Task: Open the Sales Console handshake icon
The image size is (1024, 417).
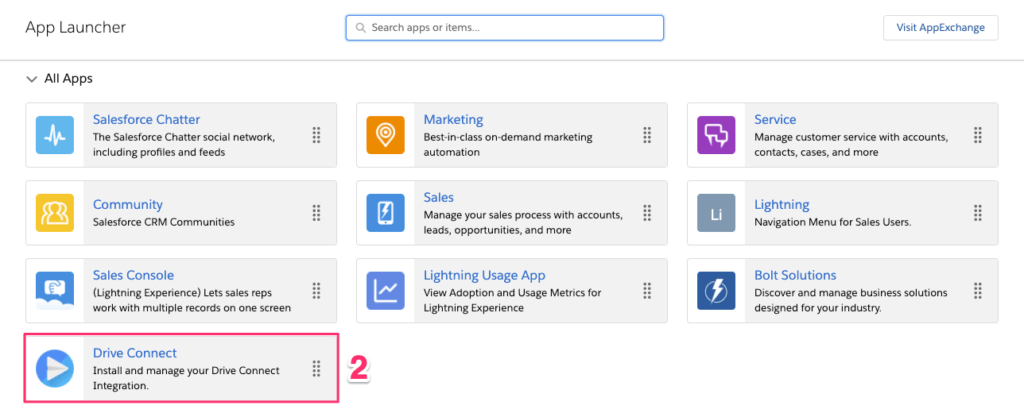Action: (x=55, y=290)
